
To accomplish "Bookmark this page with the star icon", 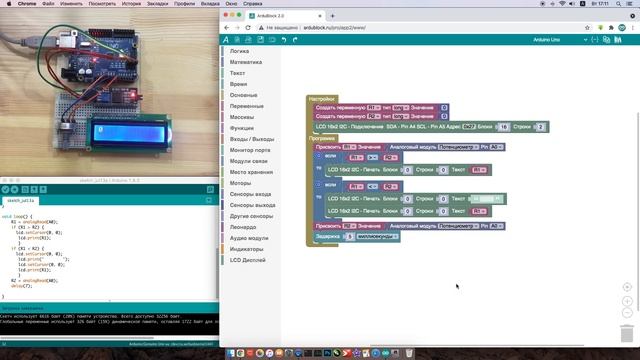I will point(587,28).
